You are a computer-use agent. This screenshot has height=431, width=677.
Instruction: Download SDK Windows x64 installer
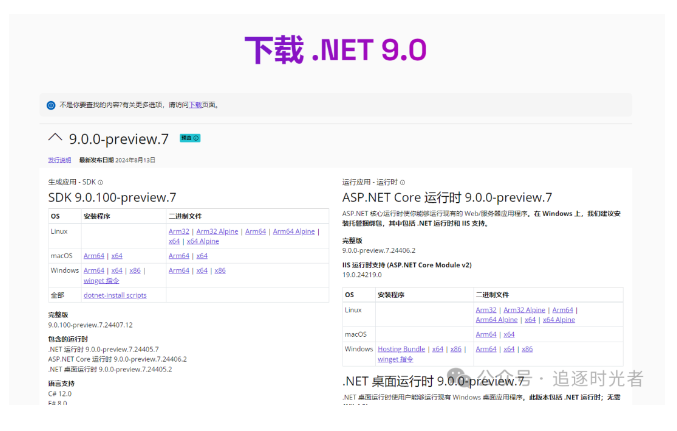coord(117,270)
